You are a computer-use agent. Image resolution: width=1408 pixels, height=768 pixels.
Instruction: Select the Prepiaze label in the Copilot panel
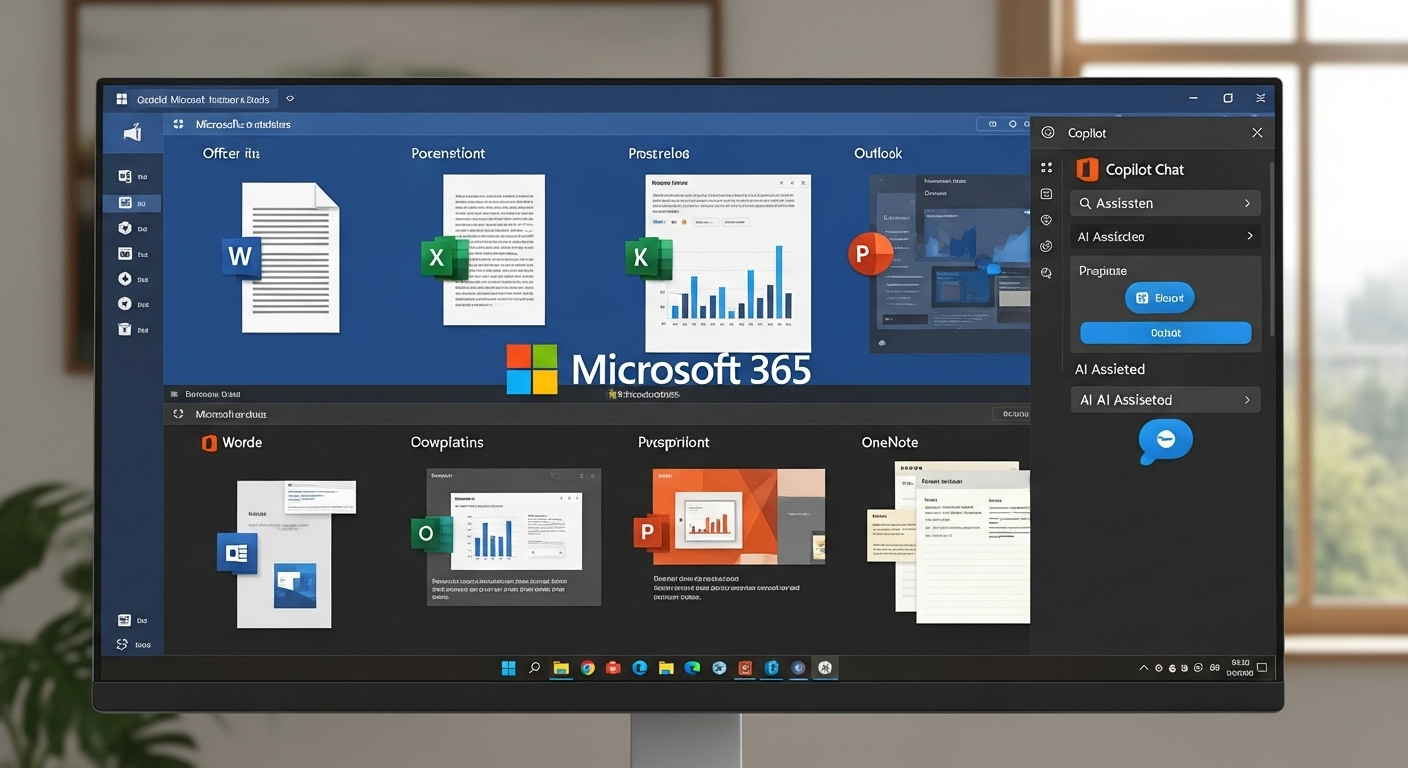click(x=1103, y=270)
